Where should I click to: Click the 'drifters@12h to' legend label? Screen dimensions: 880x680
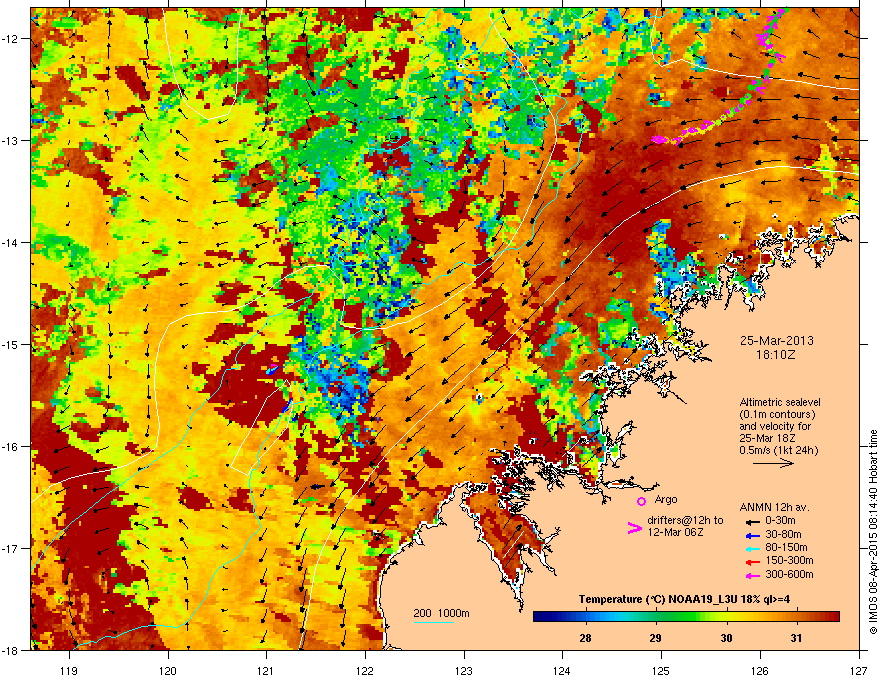685,520
